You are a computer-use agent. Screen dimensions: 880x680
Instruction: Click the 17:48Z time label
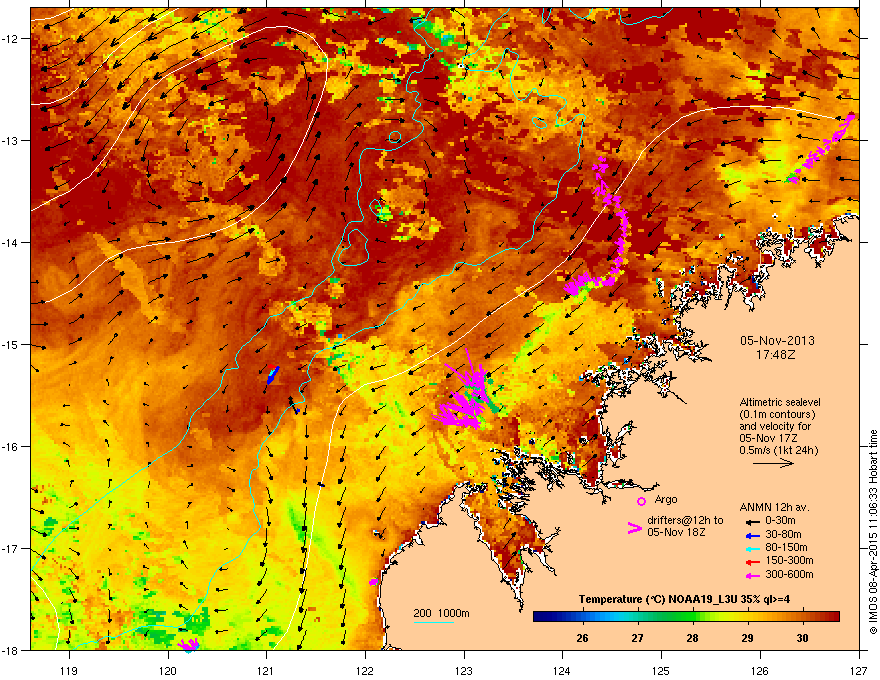tap(776, 355)
